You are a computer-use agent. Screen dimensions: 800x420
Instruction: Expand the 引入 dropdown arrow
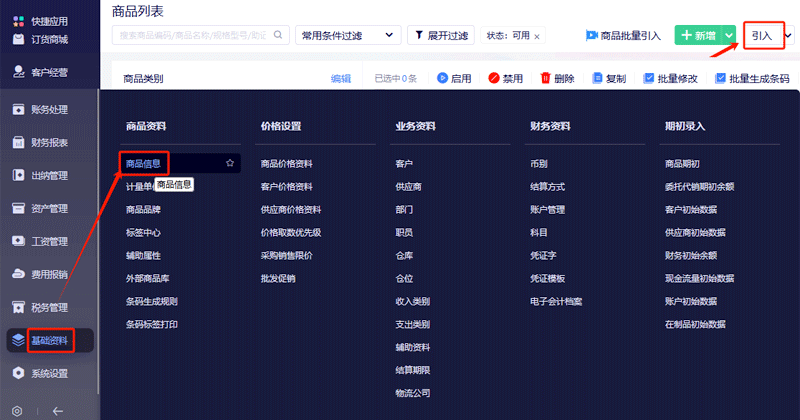coord(789,35)
